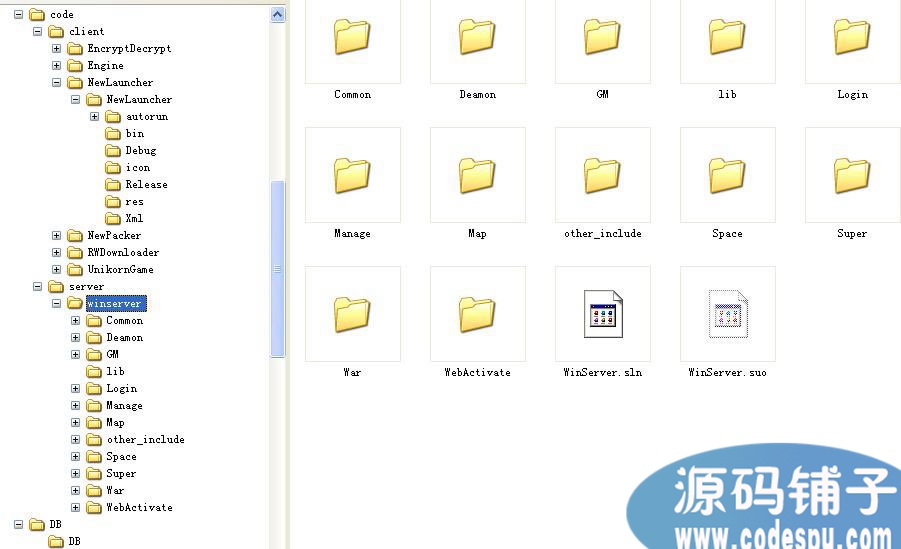This screenshot has height=549, width=901.
Task: Expand the autorun tree node
Action: pyautogui.click(x=94, y=116)
